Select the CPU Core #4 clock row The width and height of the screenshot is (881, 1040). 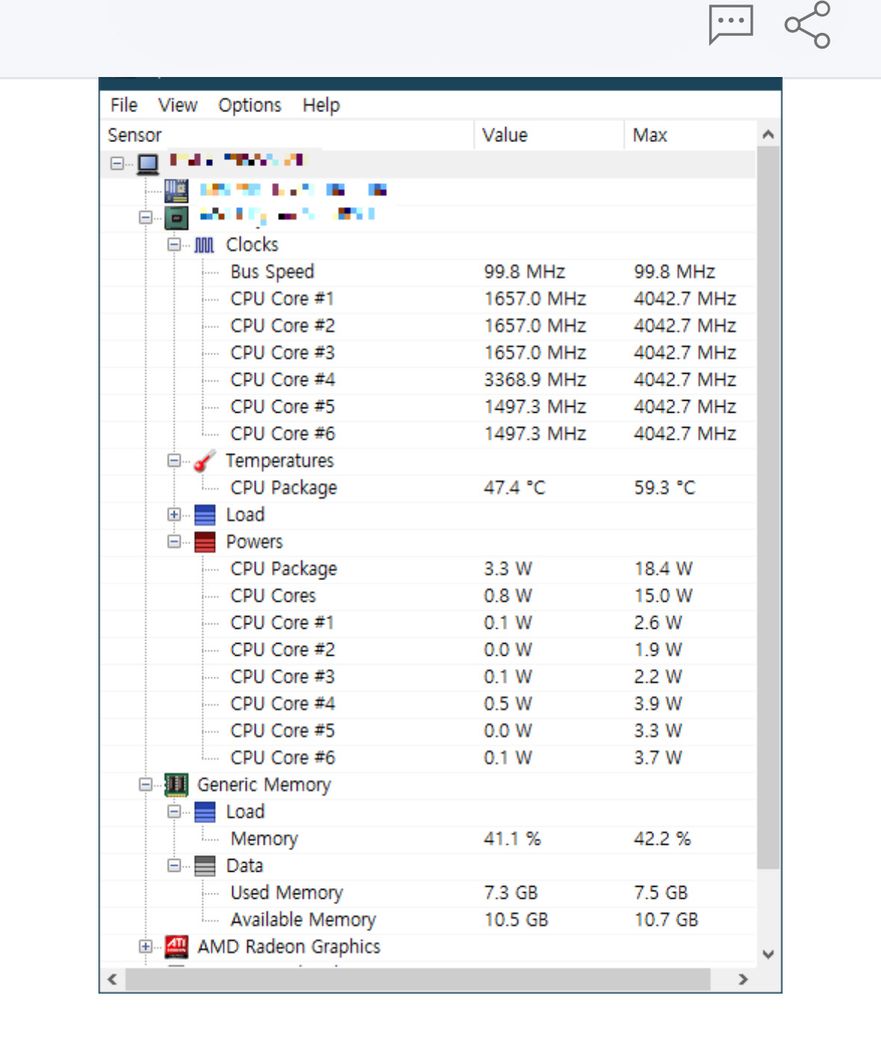pyautogui.click(x=283, y=380)
